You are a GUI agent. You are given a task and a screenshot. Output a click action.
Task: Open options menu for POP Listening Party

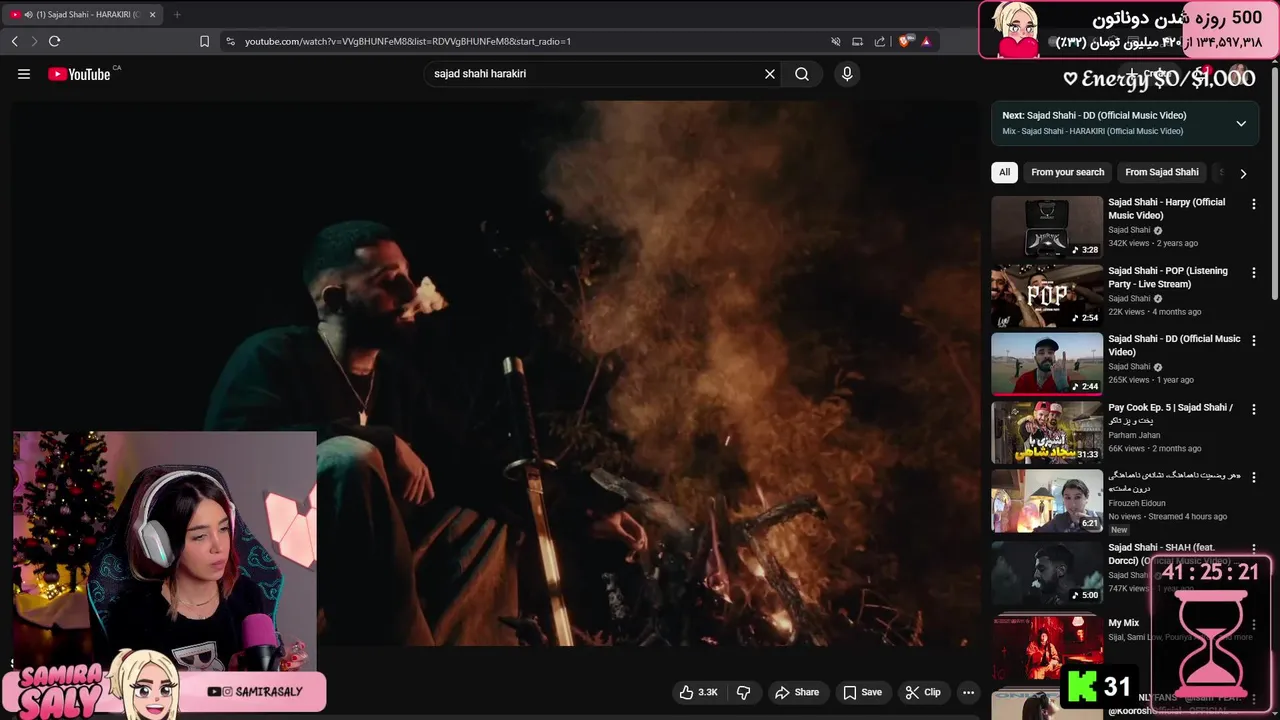point(1253,272)
